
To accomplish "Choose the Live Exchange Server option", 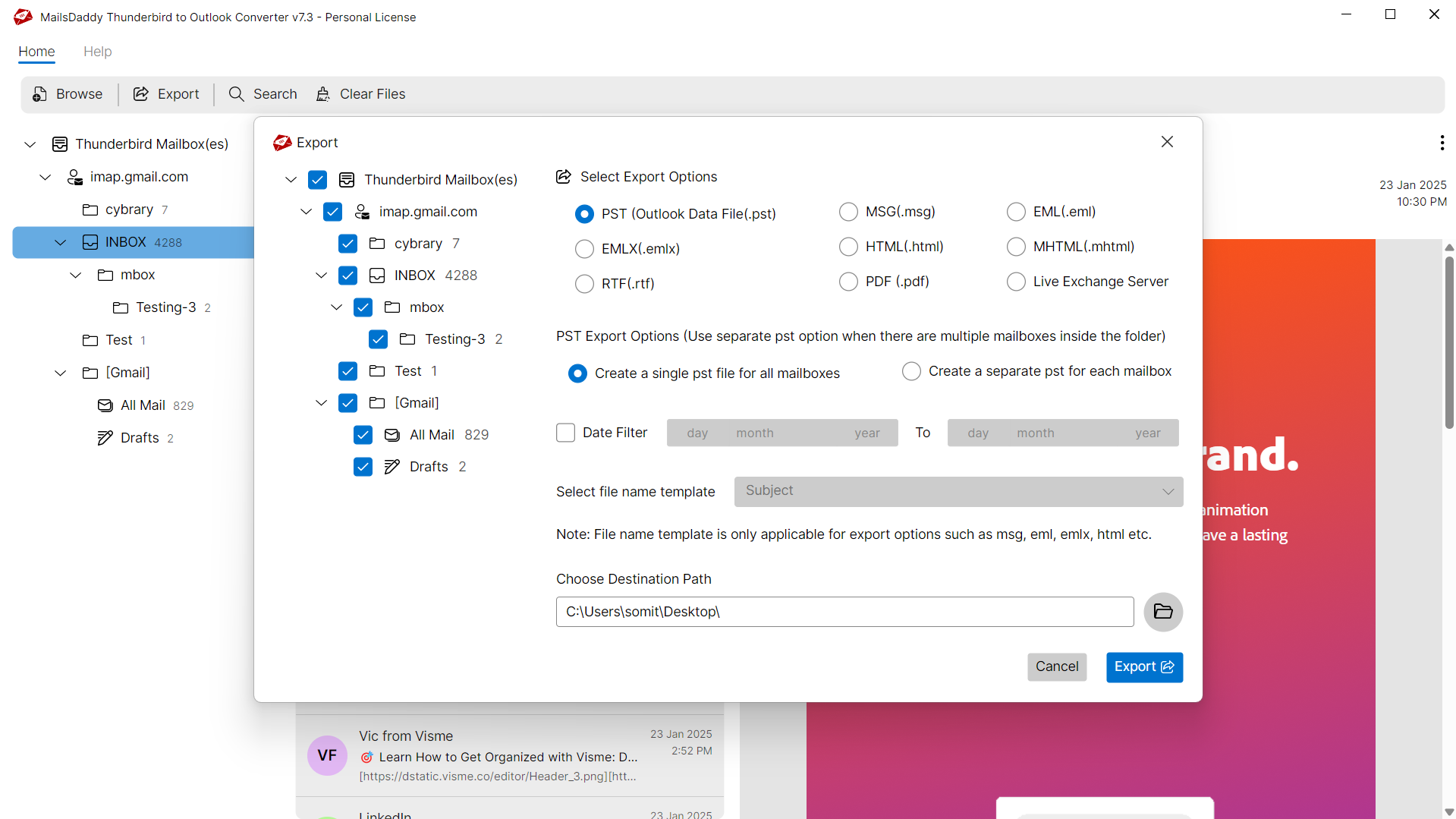I will (x=1016, y=282).
